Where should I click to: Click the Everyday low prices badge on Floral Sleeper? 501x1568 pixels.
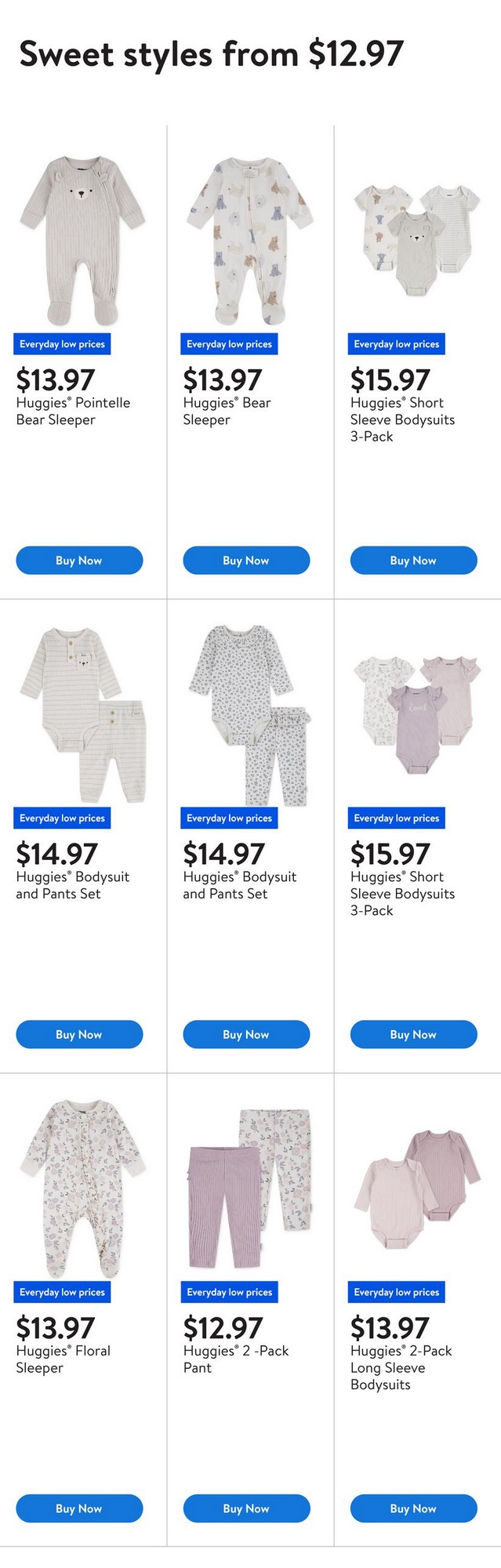pos(63,1292)
